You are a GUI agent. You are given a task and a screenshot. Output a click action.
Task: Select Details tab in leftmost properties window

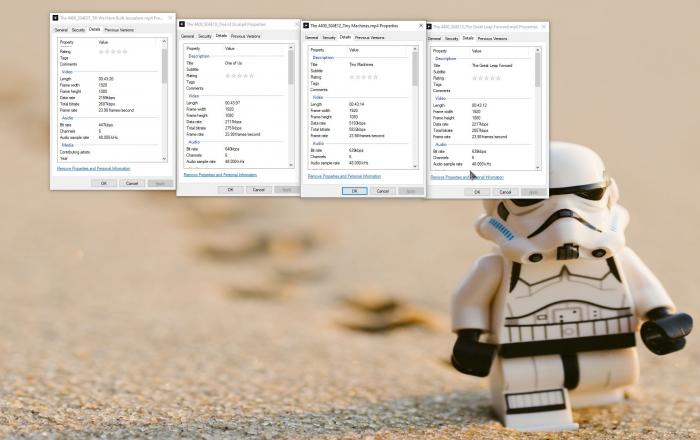pyautogui.click(x=94, y=30)
